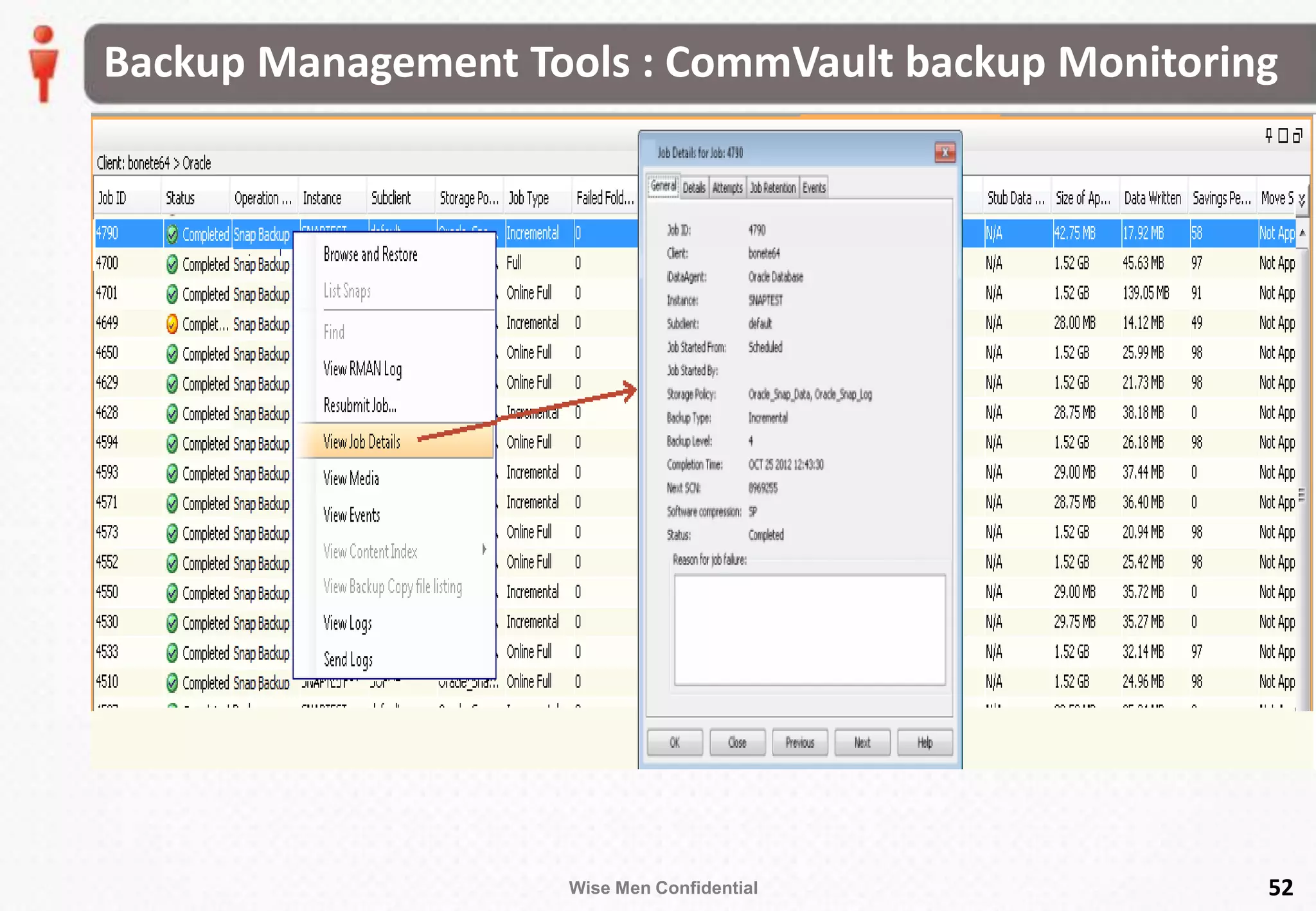Sort by the Storage Po... column header
The image size is (1316, 911).
pos(469,199)
